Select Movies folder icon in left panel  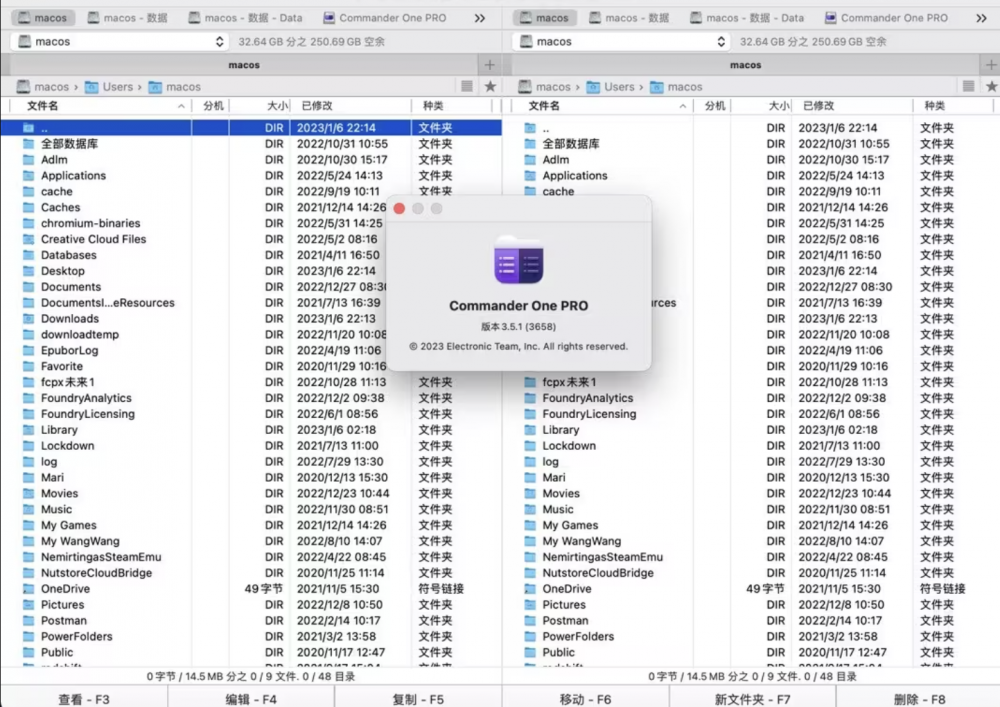click(29, 493)
